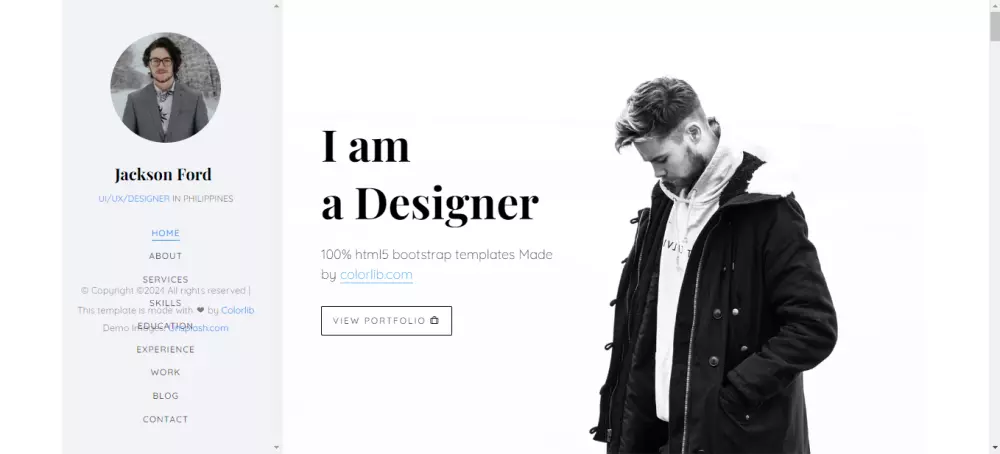Viewport: 1000px width, 454px height.
Task: Select Education in the sidebar menu
Action: pos(166,326)
